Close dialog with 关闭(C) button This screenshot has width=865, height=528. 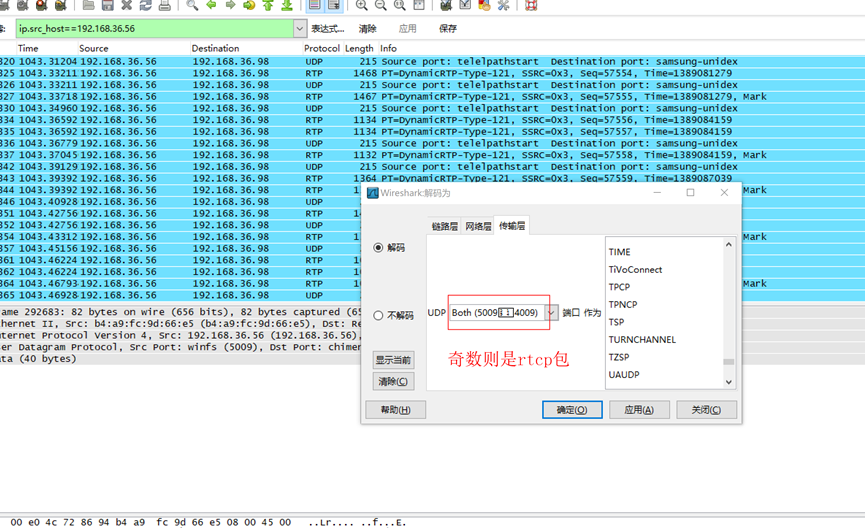[706, 410]
